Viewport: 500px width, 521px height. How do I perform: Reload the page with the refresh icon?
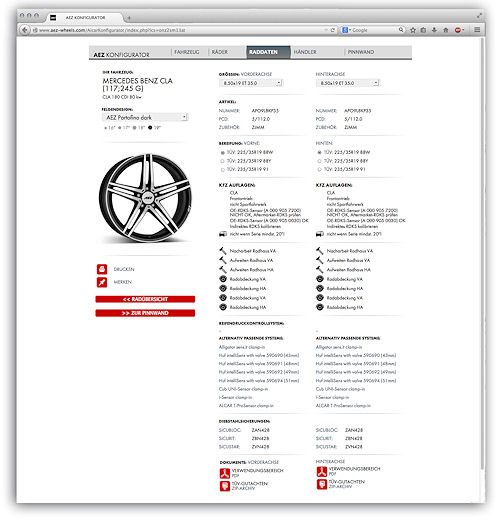332,30
